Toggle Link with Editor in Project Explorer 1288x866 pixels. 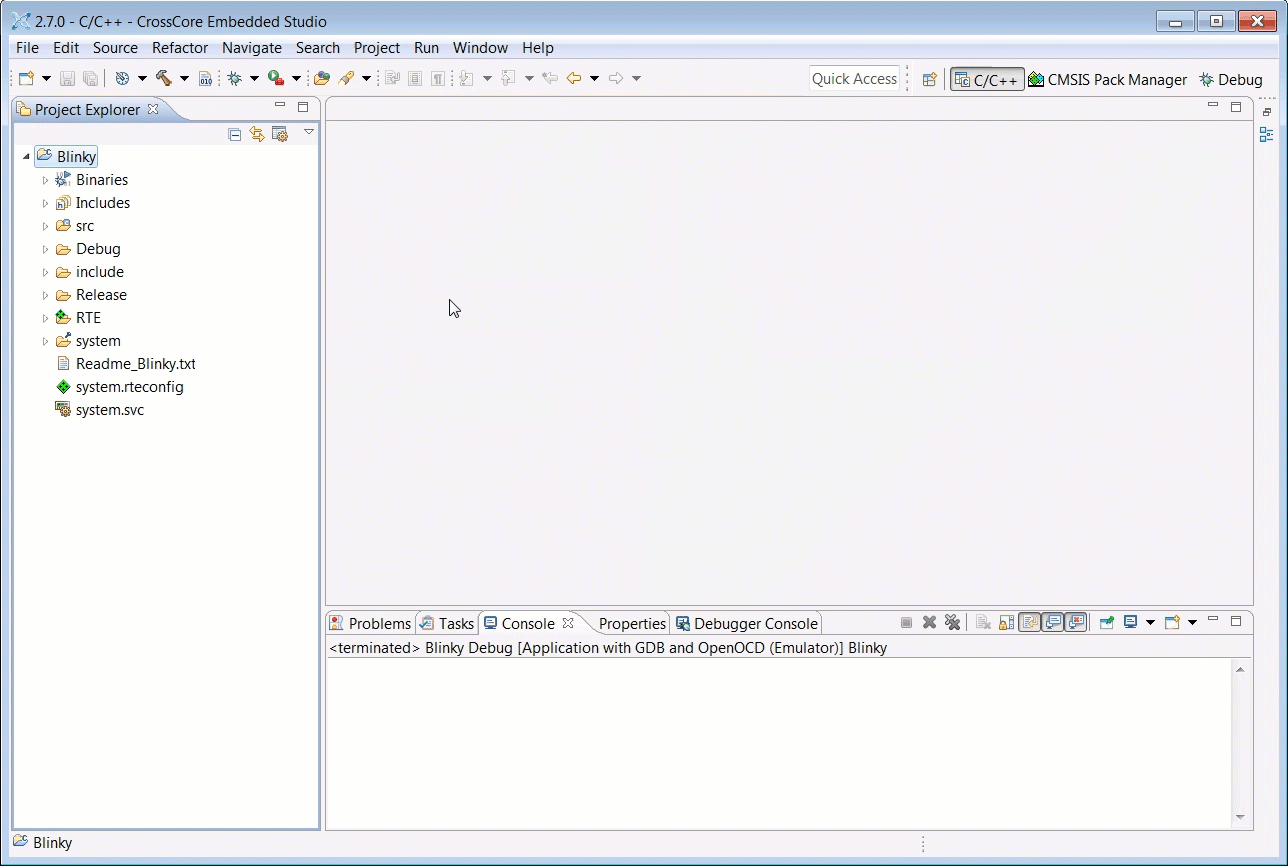[257, 134]
